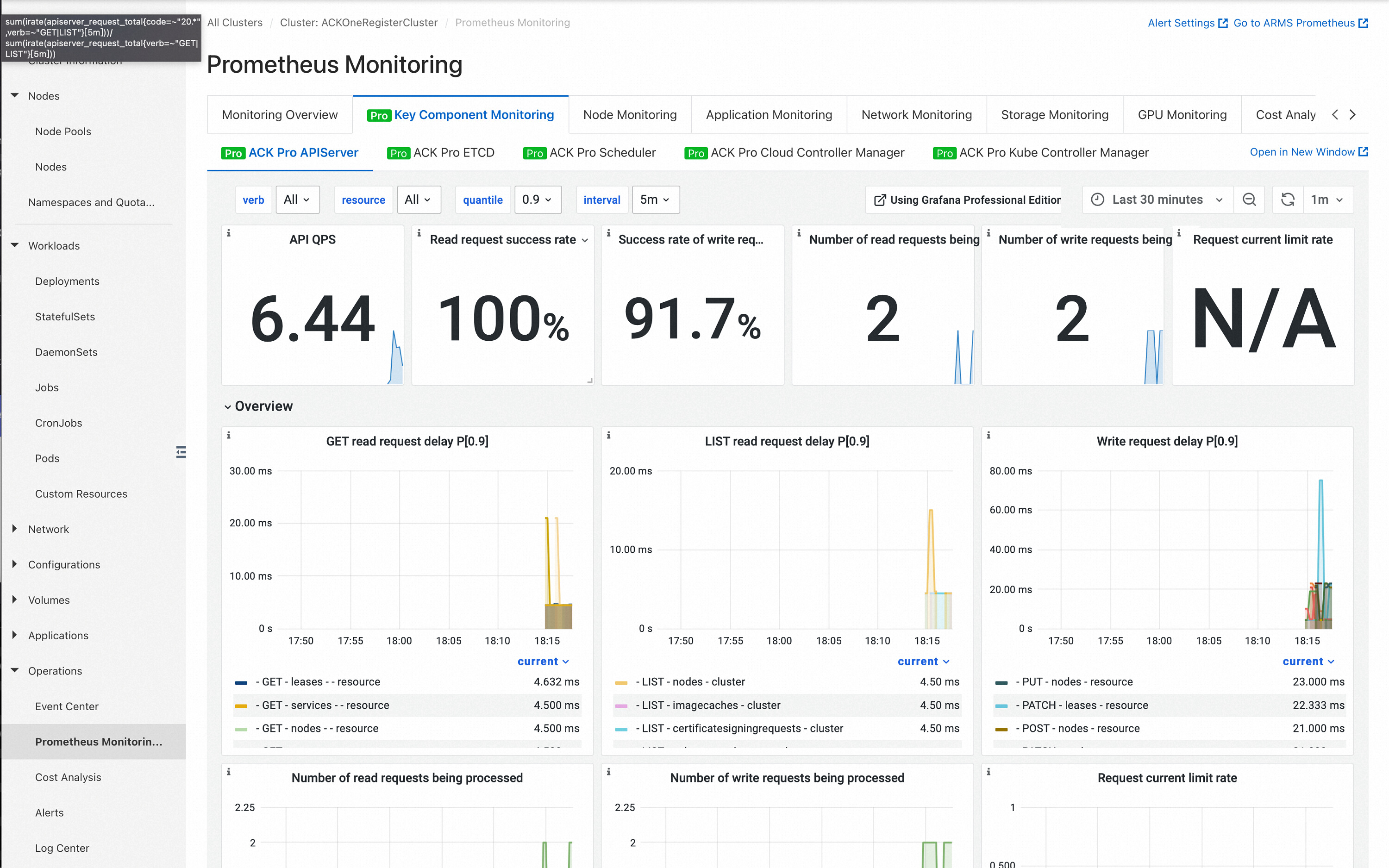Viewport: 1389px width, 868px height.
Task: Toggle LIST - nodes - cluster series color swatch
Action: (x=621, y=682)
